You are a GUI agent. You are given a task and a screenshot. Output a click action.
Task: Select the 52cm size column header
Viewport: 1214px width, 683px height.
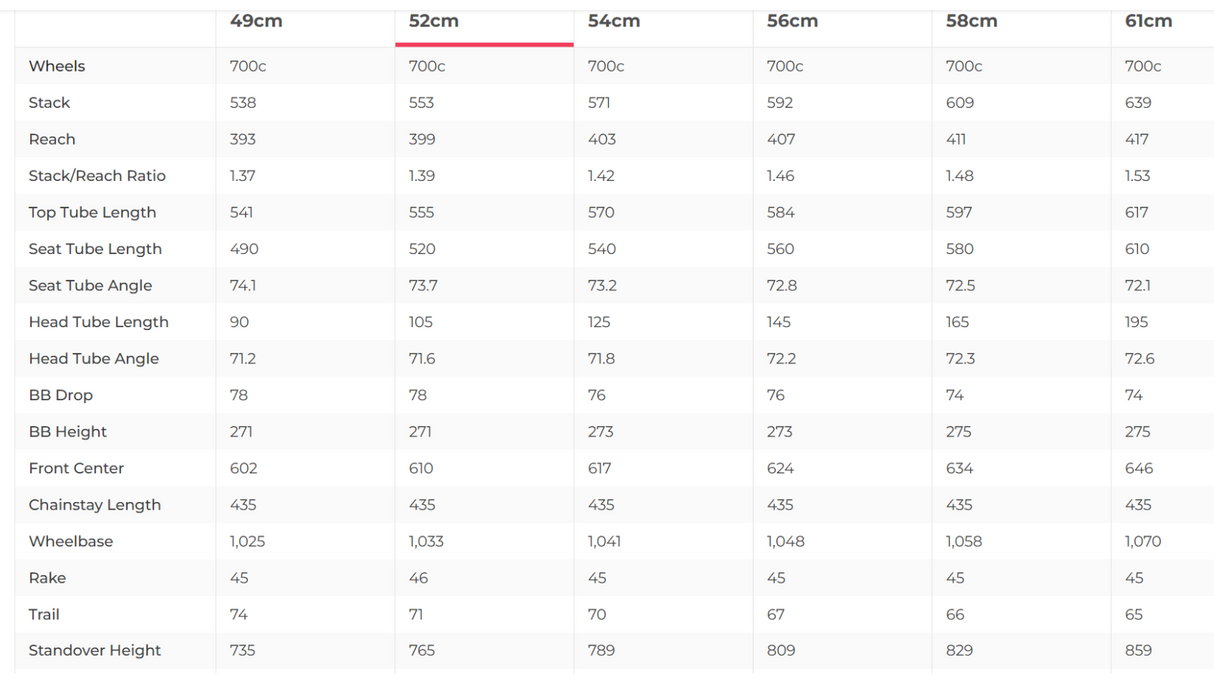(x=434, y=21)
